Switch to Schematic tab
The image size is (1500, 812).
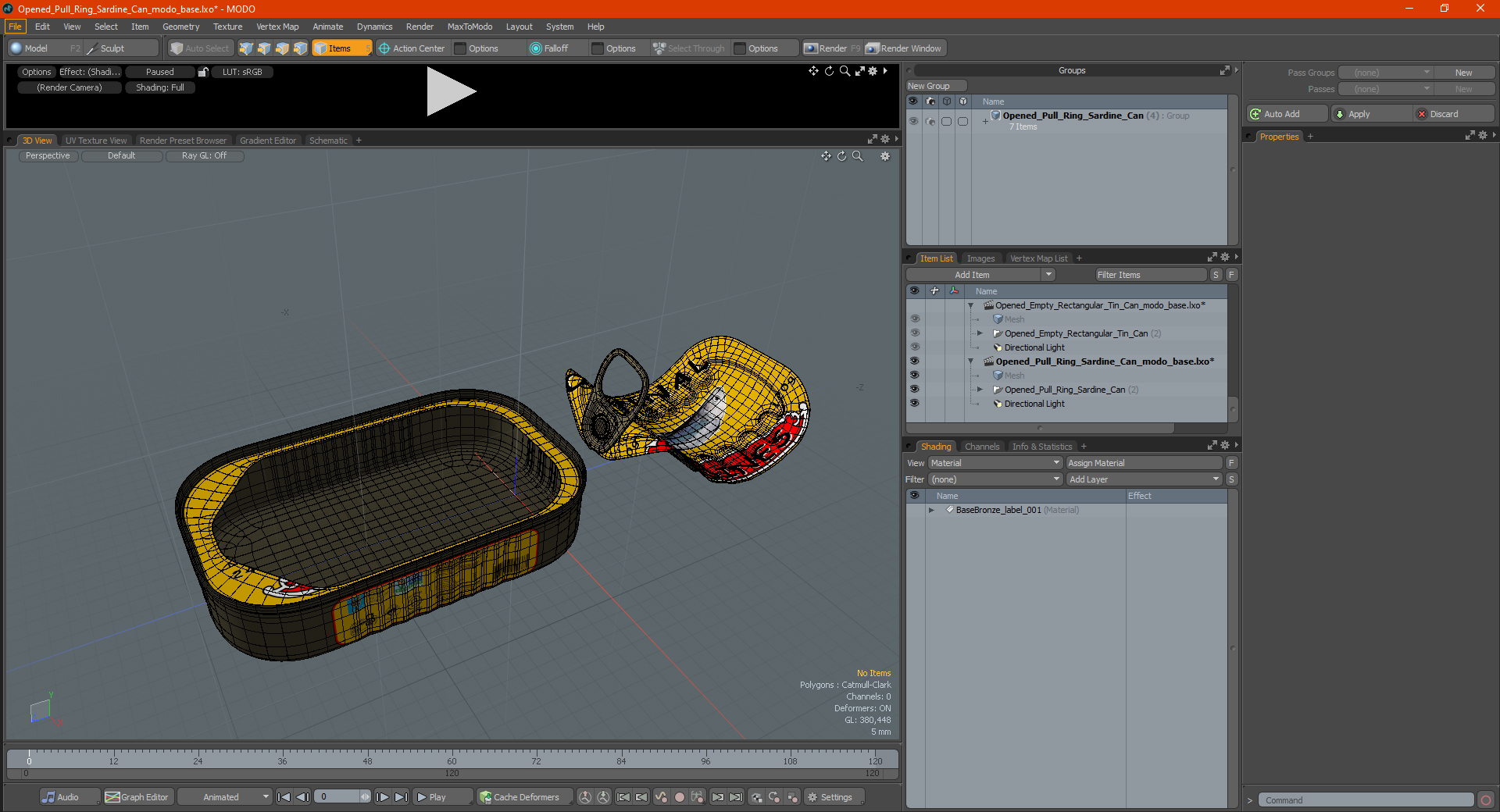tap(328, 141)
